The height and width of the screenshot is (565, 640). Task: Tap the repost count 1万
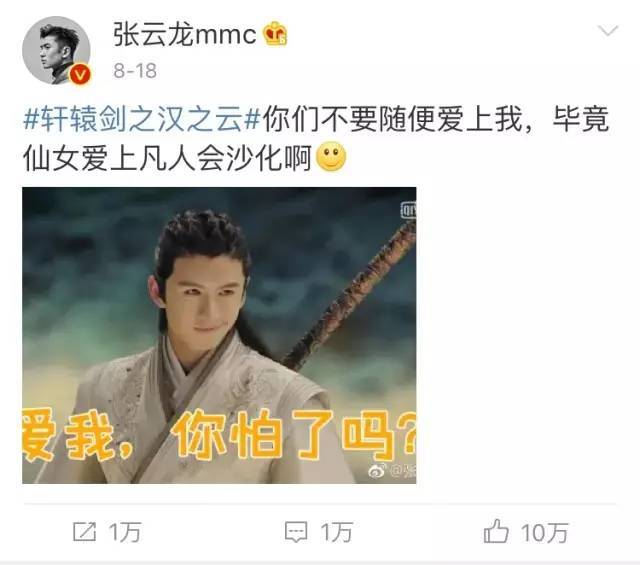tap(125, 532)
